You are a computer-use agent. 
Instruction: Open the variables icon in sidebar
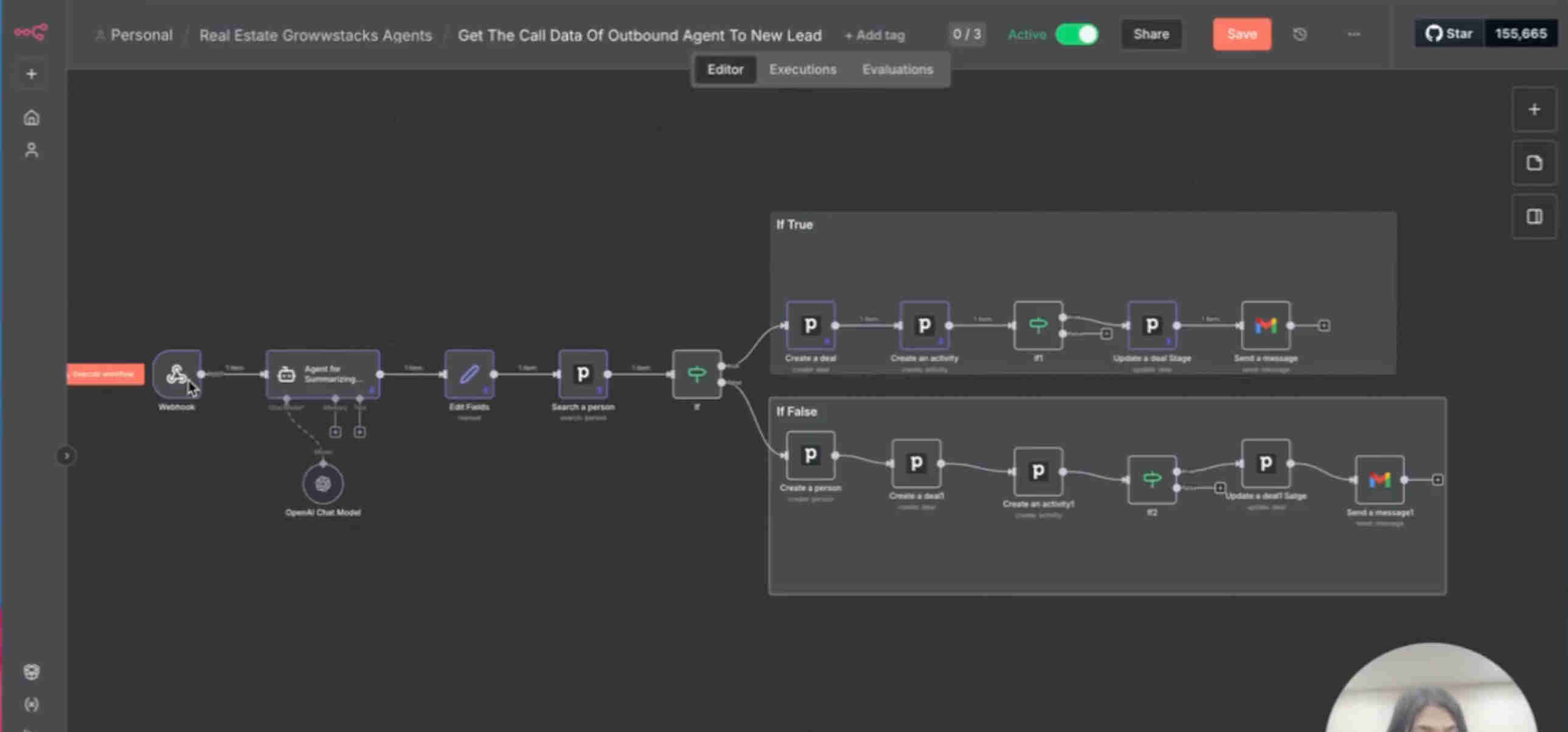click(32, 705)
